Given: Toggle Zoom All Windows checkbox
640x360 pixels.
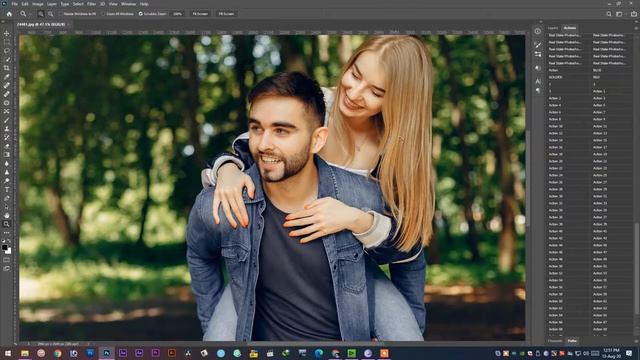Looking at the screenshot, I should click(x=104, y=14).
